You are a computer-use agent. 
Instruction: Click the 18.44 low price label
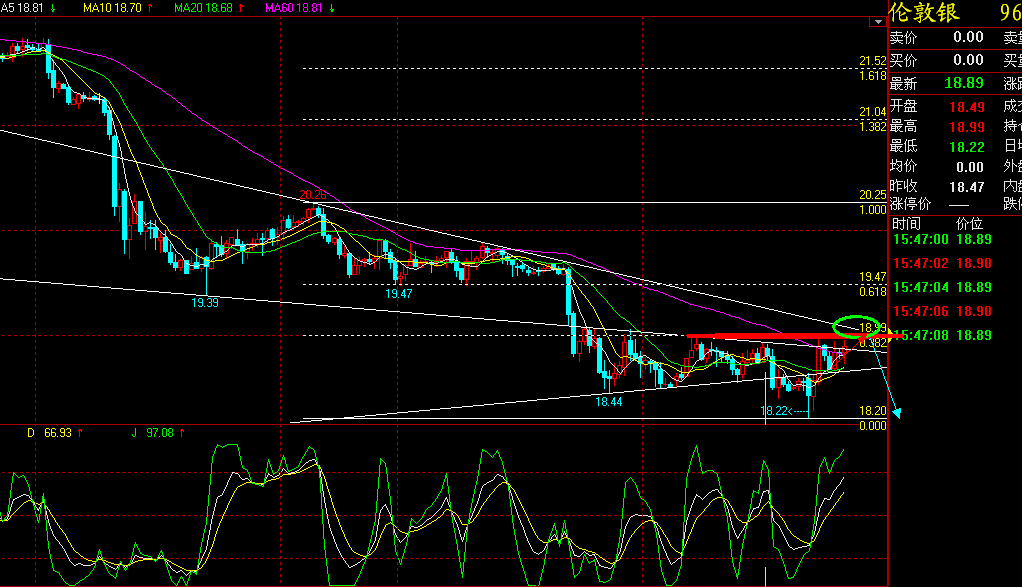pos(609,400)
